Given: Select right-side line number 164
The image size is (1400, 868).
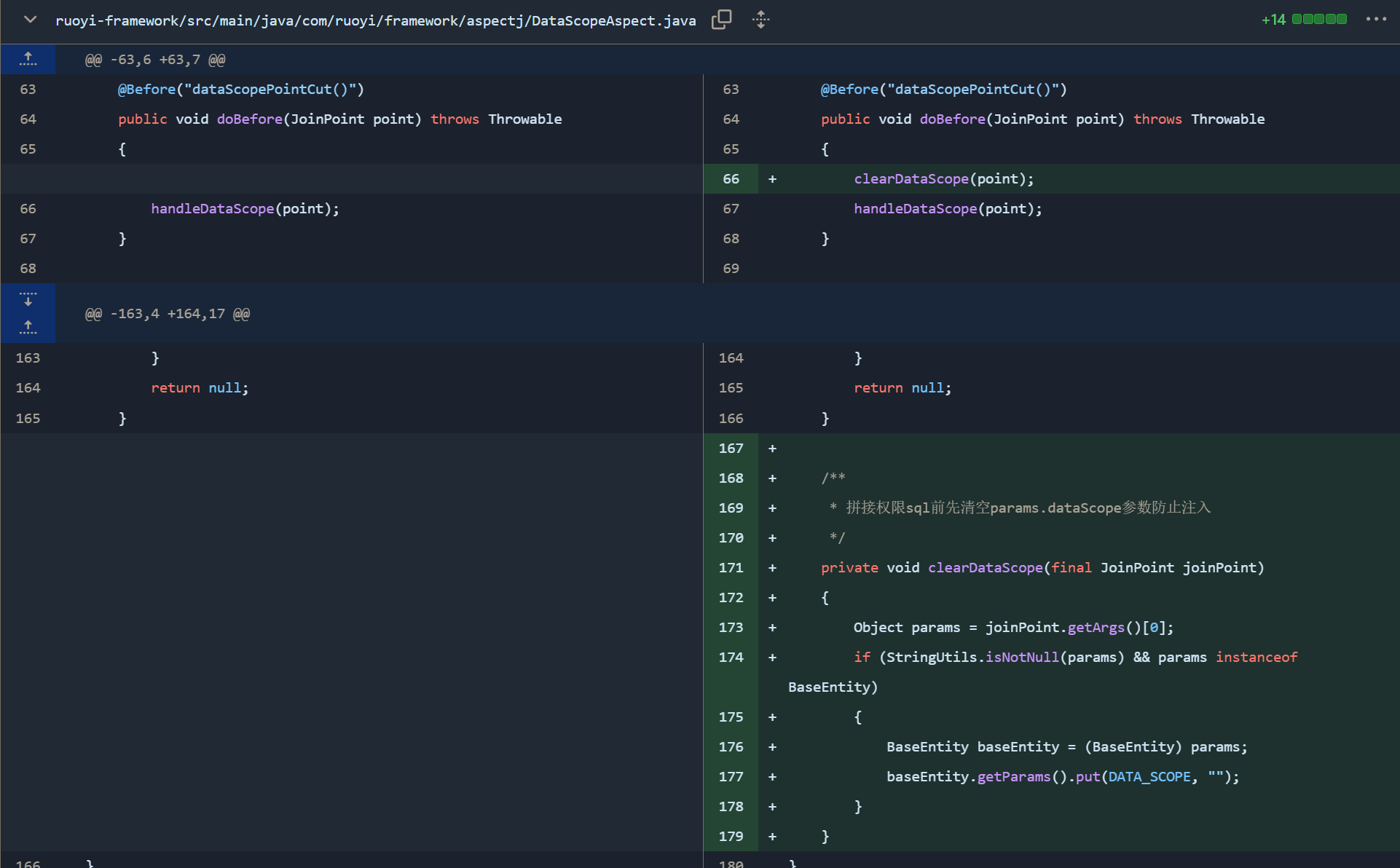Looking at the screenshot, I should tap(731, 358).
